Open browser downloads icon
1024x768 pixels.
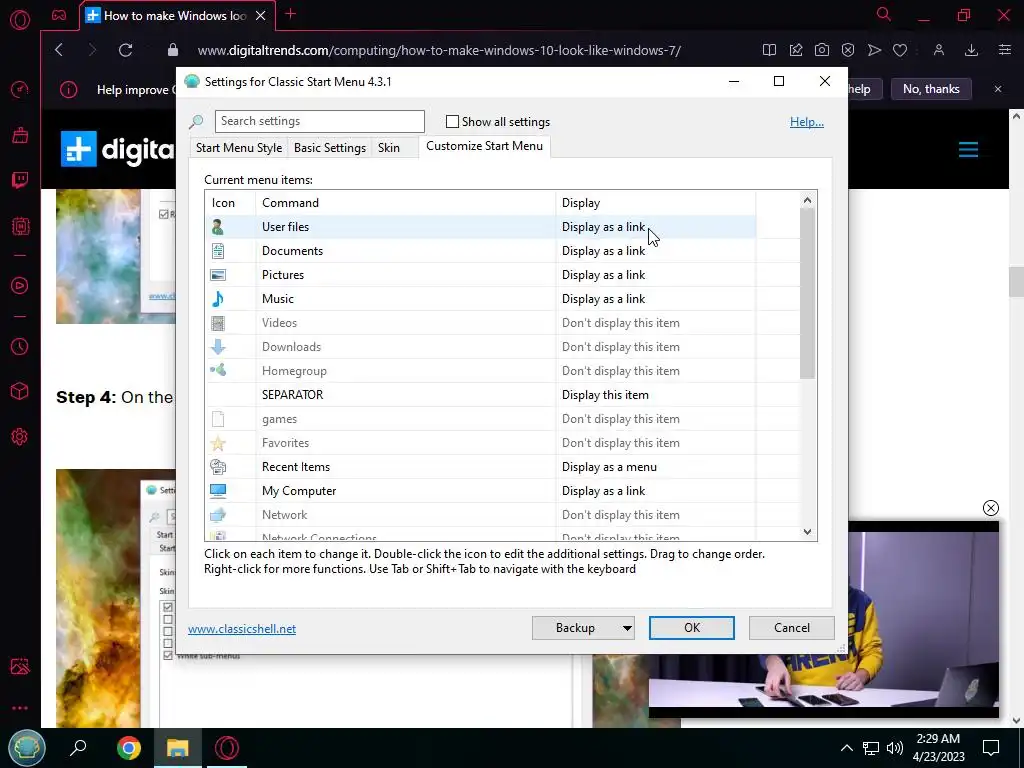[972, 50]
